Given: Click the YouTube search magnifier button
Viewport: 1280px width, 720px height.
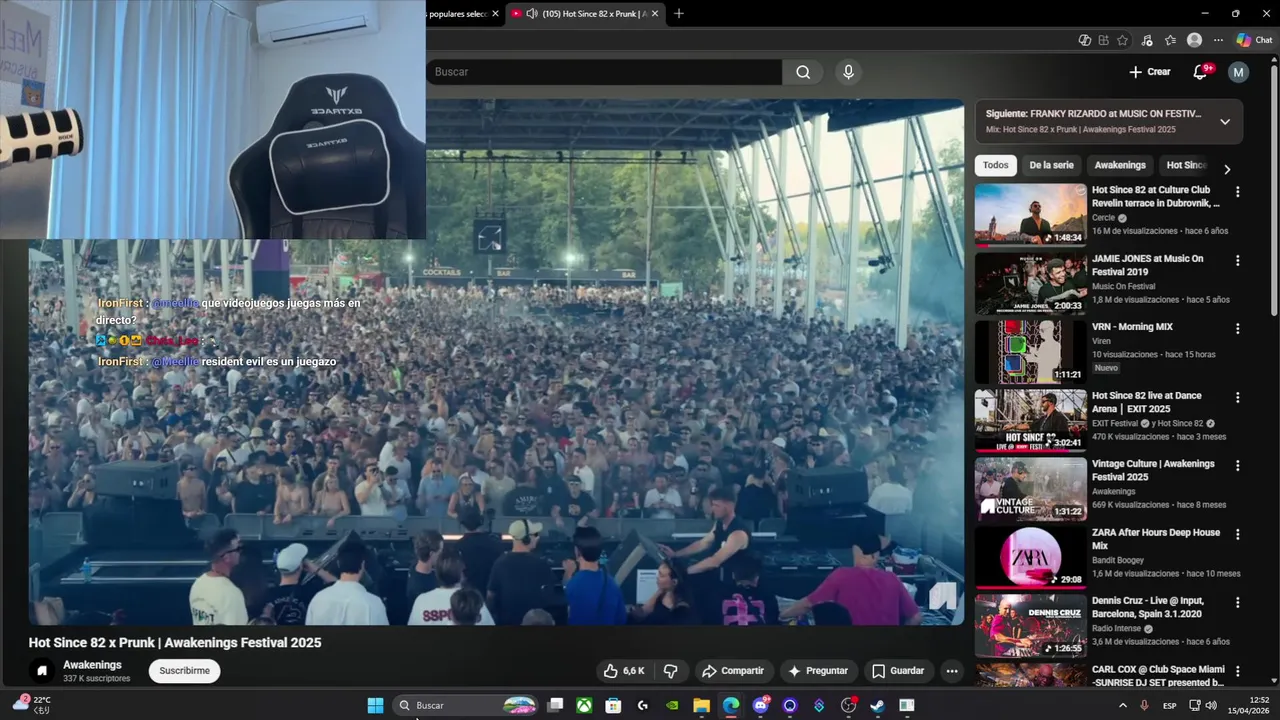Looking at the screenshot, I should click(x=803, y=72).
